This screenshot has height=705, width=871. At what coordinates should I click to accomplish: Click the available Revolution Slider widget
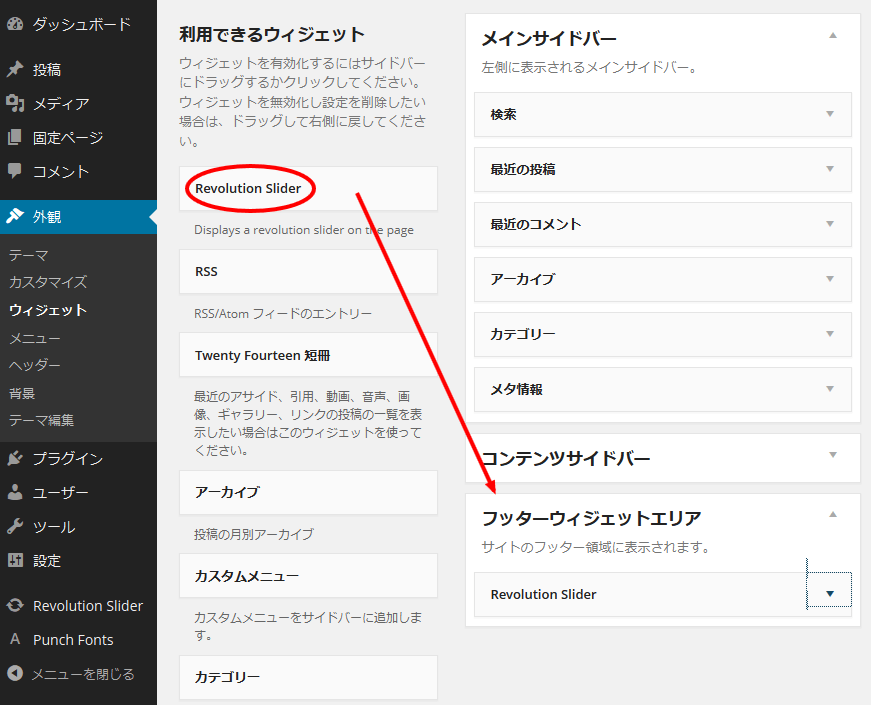[x=308, y=188]
